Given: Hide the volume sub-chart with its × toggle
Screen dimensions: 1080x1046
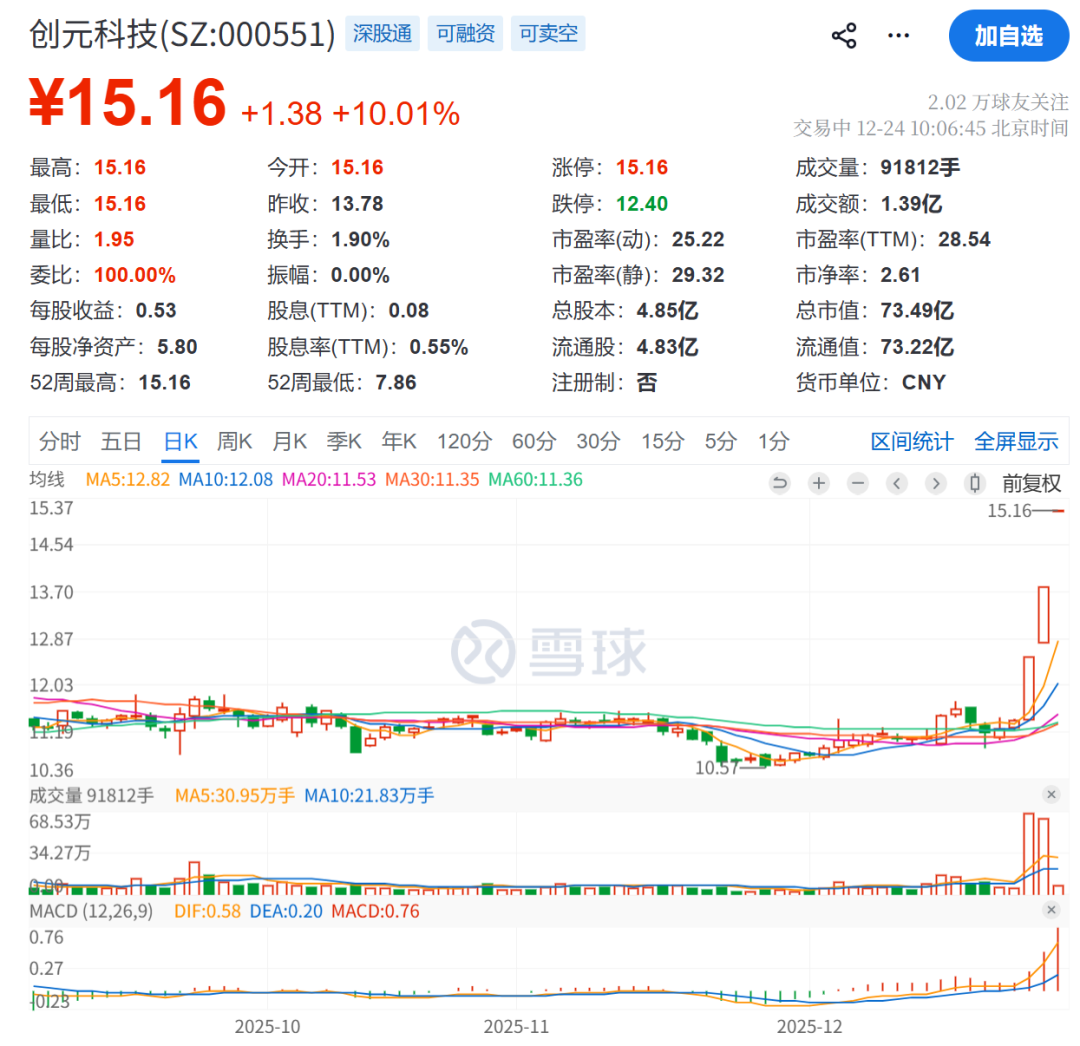Looking at the screenshot, I should pyautogui.click(x=1051, y=794).
